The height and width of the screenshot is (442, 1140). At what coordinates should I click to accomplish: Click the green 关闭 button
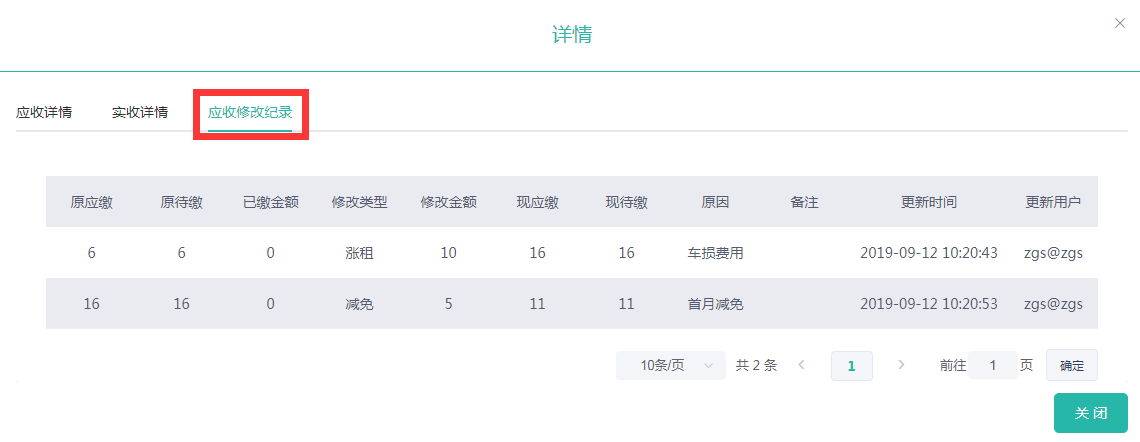1090,413
